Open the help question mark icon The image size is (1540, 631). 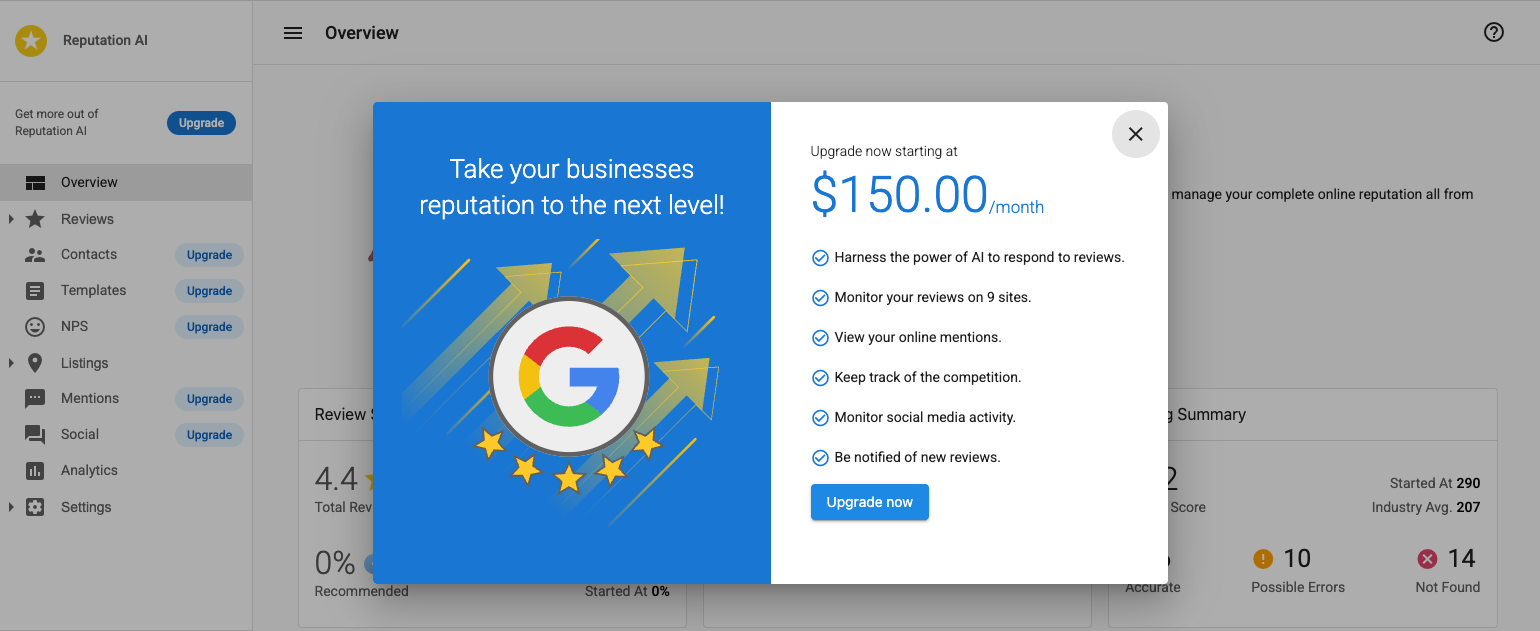(1494, 33)
